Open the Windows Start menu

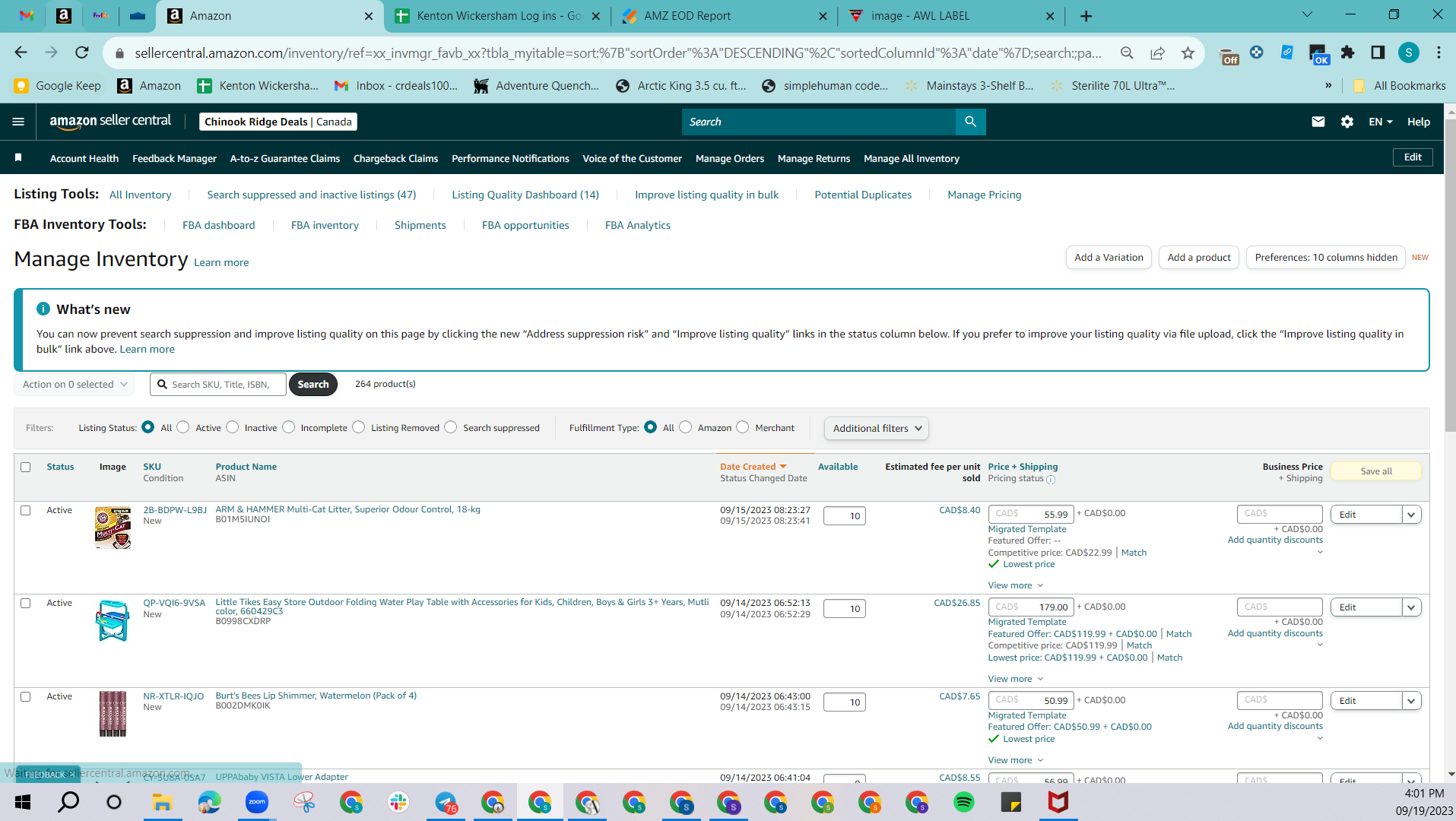[23, 802]
